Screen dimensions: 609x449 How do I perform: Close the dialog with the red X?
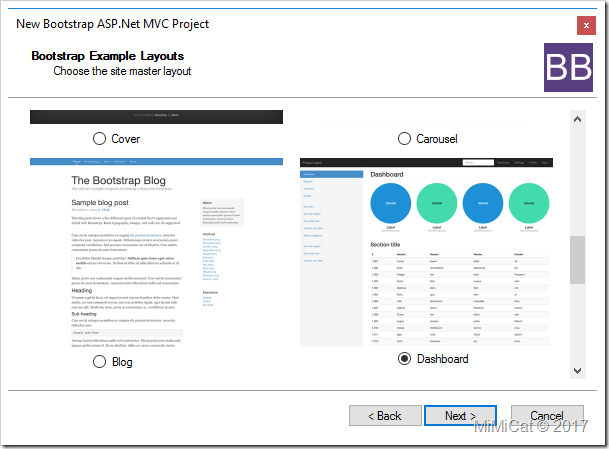pyautogui.click(x=586, y=26)
